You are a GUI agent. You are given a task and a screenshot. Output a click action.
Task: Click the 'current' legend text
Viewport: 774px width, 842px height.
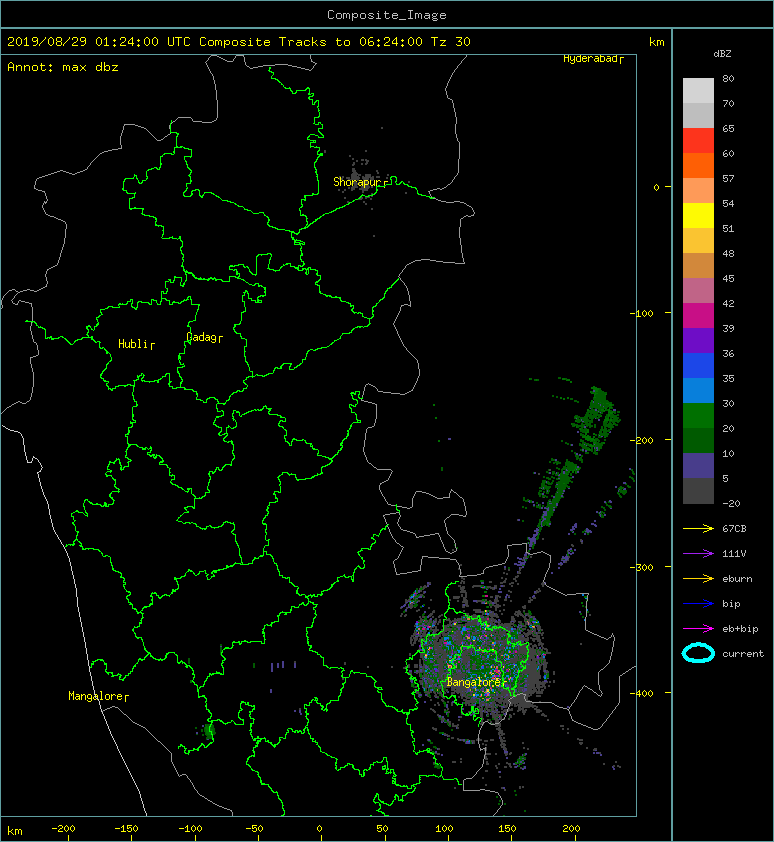(743, 654)
